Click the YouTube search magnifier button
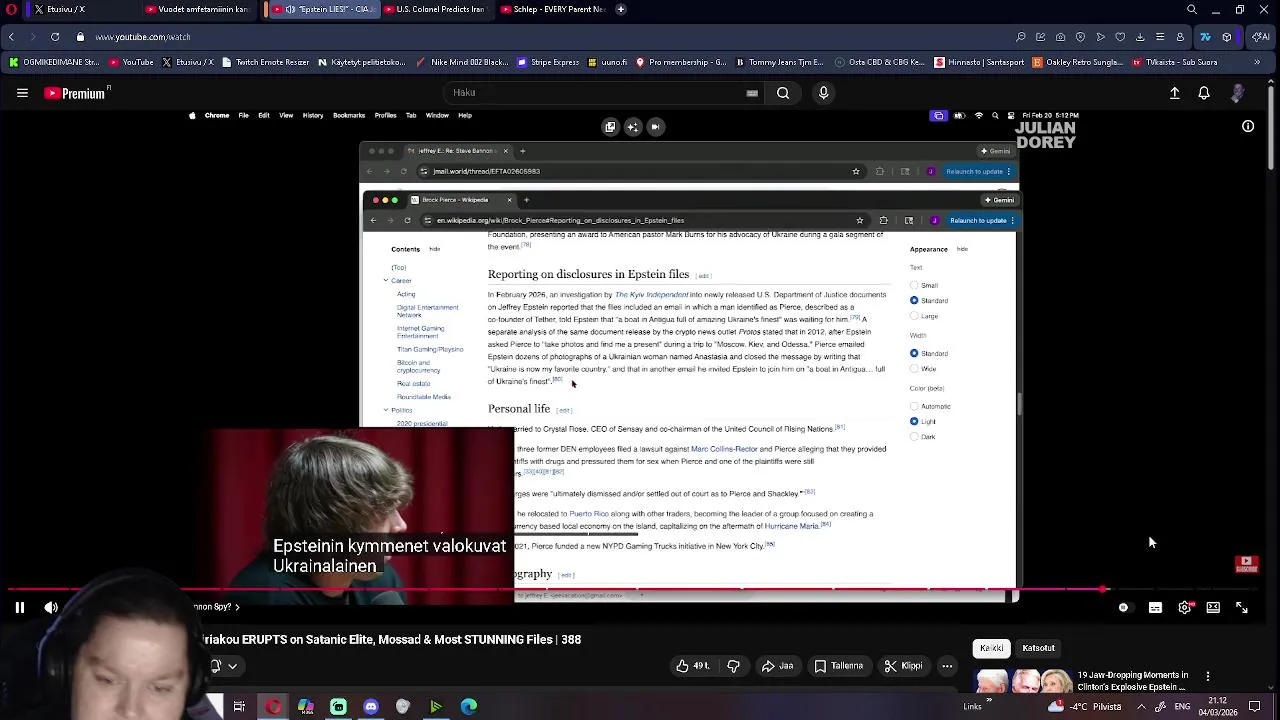This screenshot has height=720, width=1280. click(x=783, y=93)
